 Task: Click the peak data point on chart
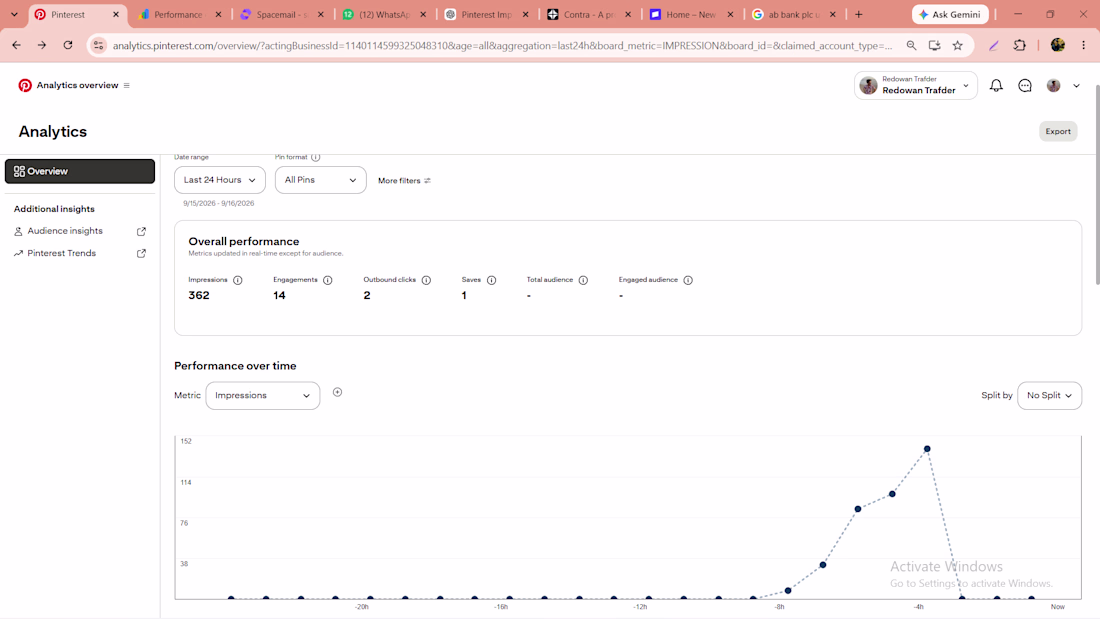(x=927, y=448)
